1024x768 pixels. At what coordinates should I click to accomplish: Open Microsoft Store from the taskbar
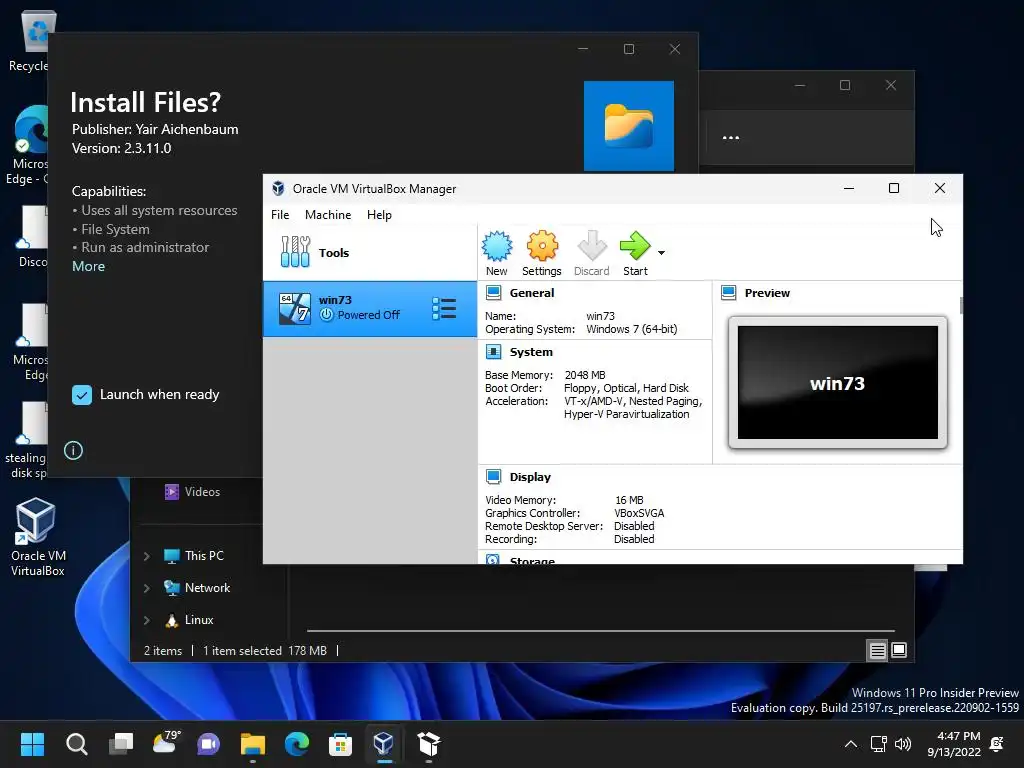340,744
